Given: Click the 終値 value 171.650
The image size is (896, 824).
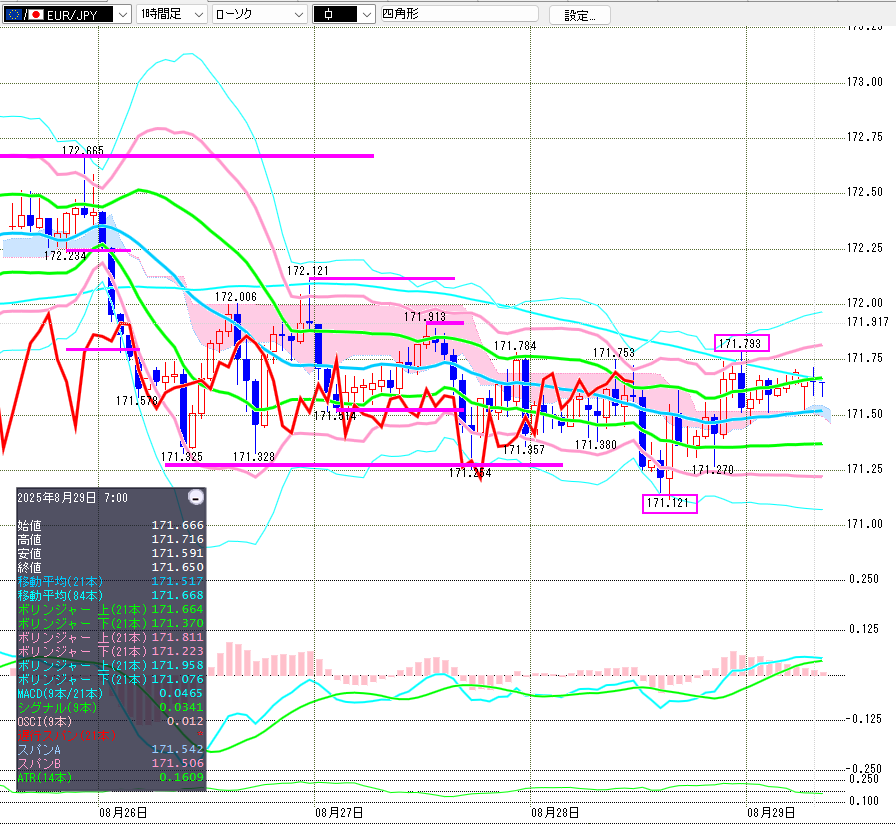Looking at the screenshot, I should click(177, 567).
